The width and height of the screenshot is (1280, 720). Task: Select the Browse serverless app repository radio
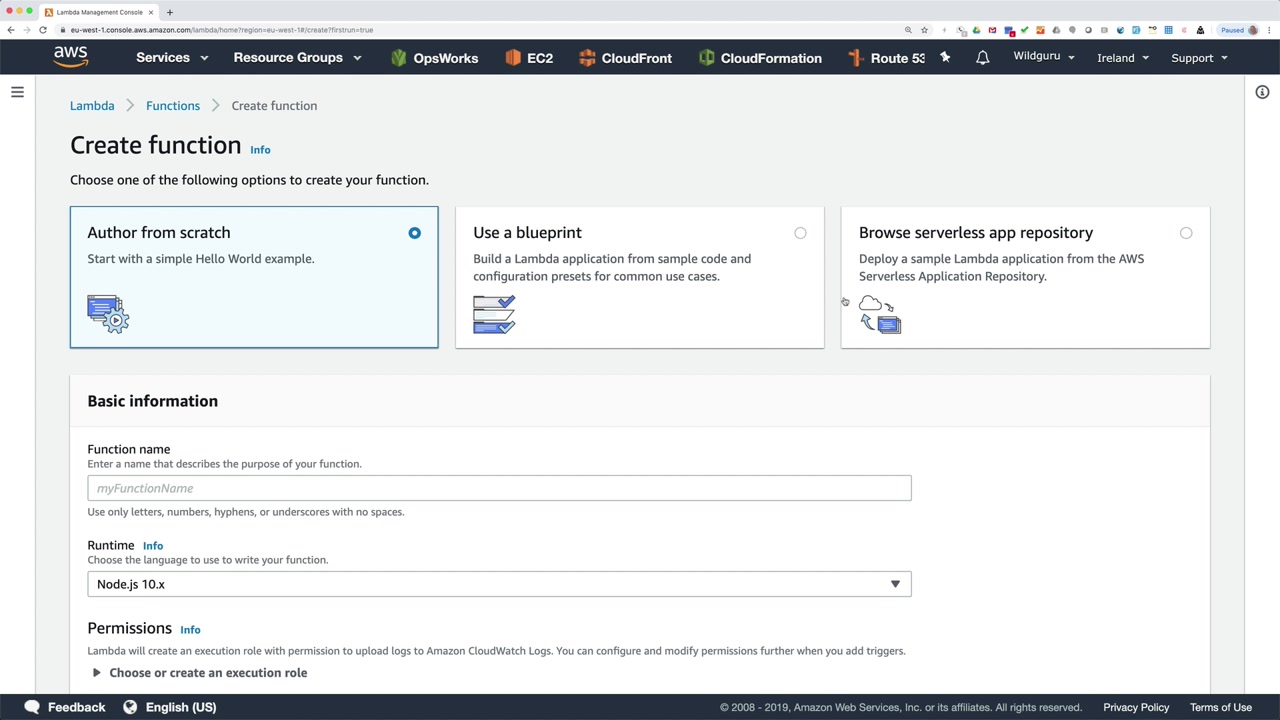(1186, 233)
